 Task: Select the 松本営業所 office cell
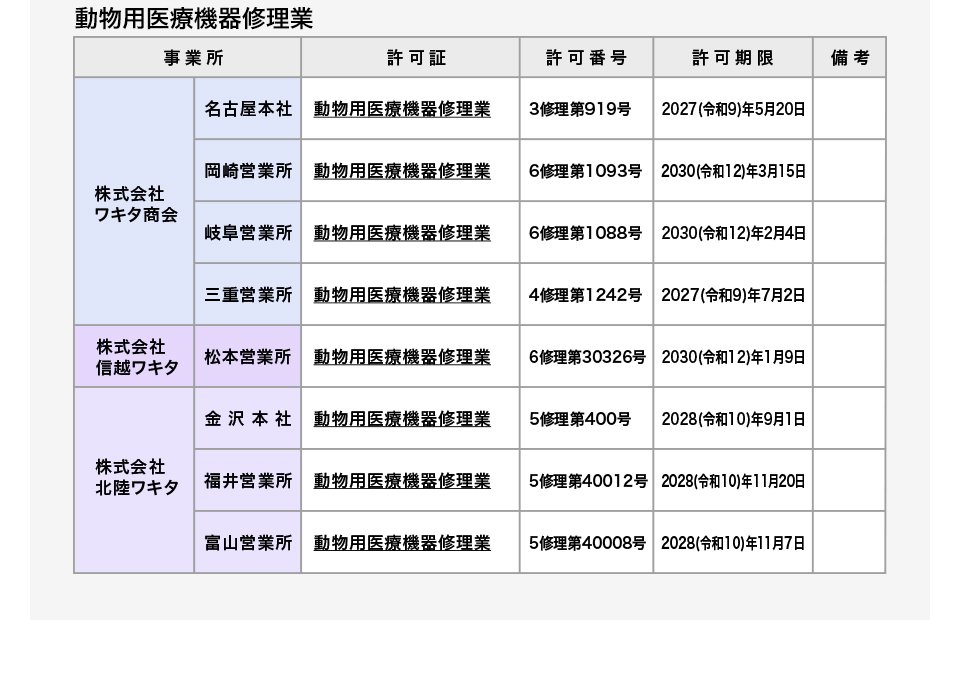click(x=248, y=356)
